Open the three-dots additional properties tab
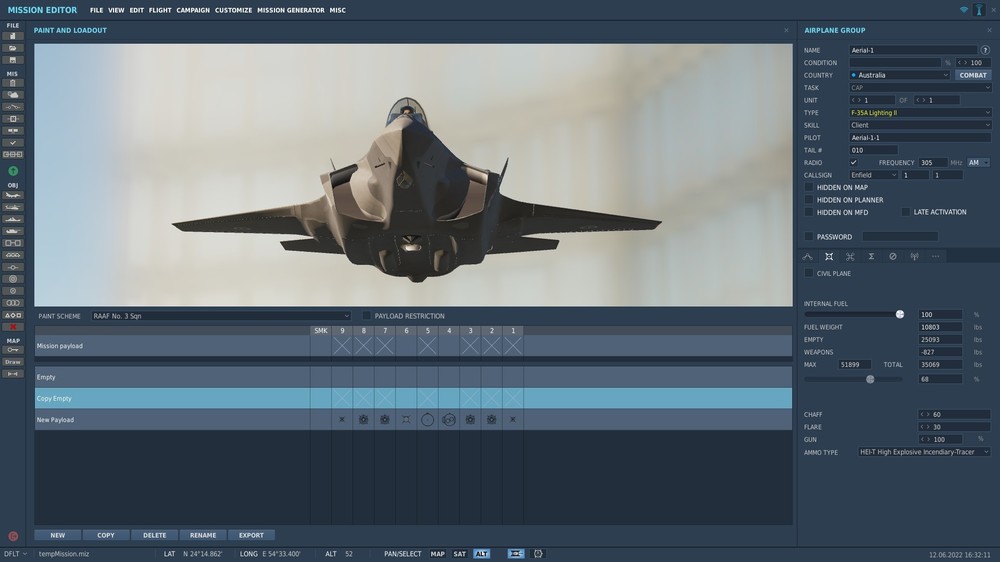The height and width of the screenshot is (562, 1000). [936, 256]
